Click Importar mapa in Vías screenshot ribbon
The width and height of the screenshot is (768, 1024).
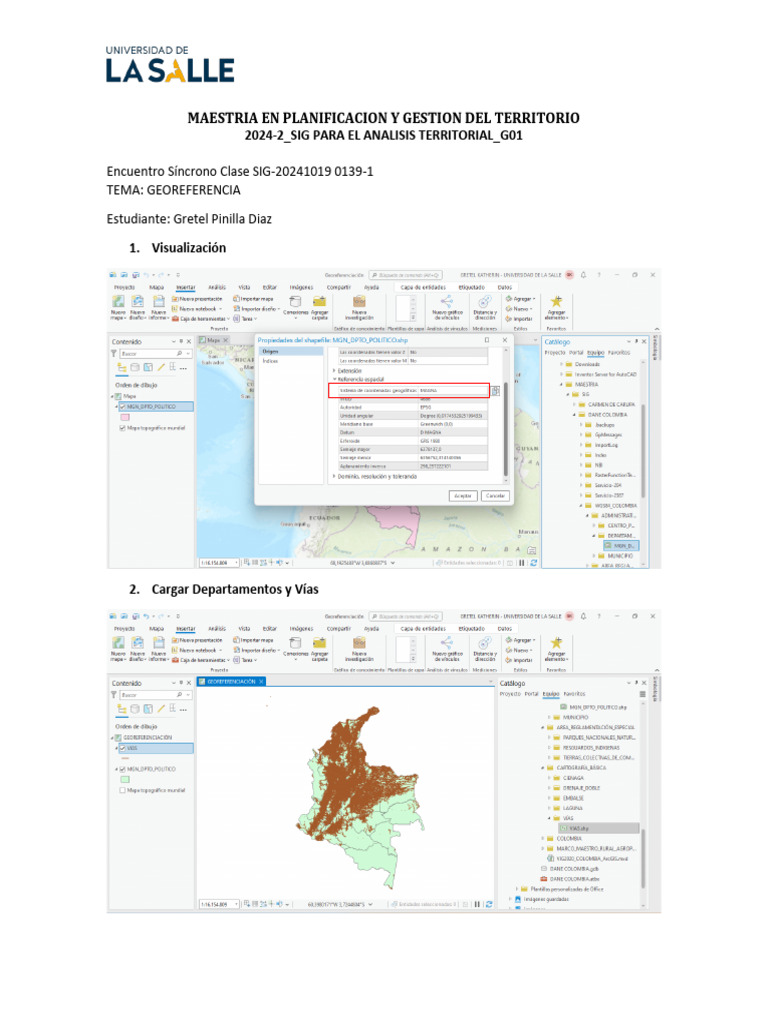point(253,641)
